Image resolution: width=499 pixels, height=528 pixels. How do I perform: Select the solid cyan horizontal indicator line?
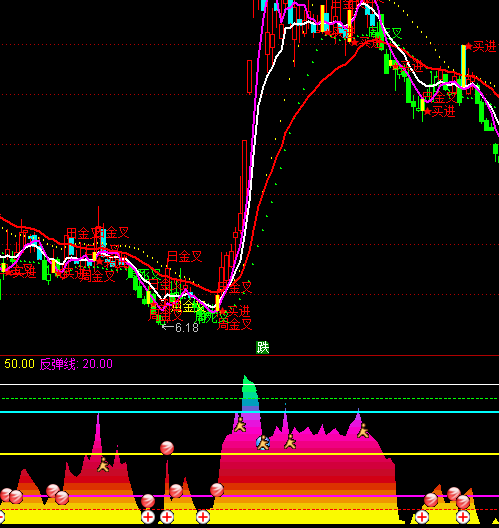tap(250, 412)
